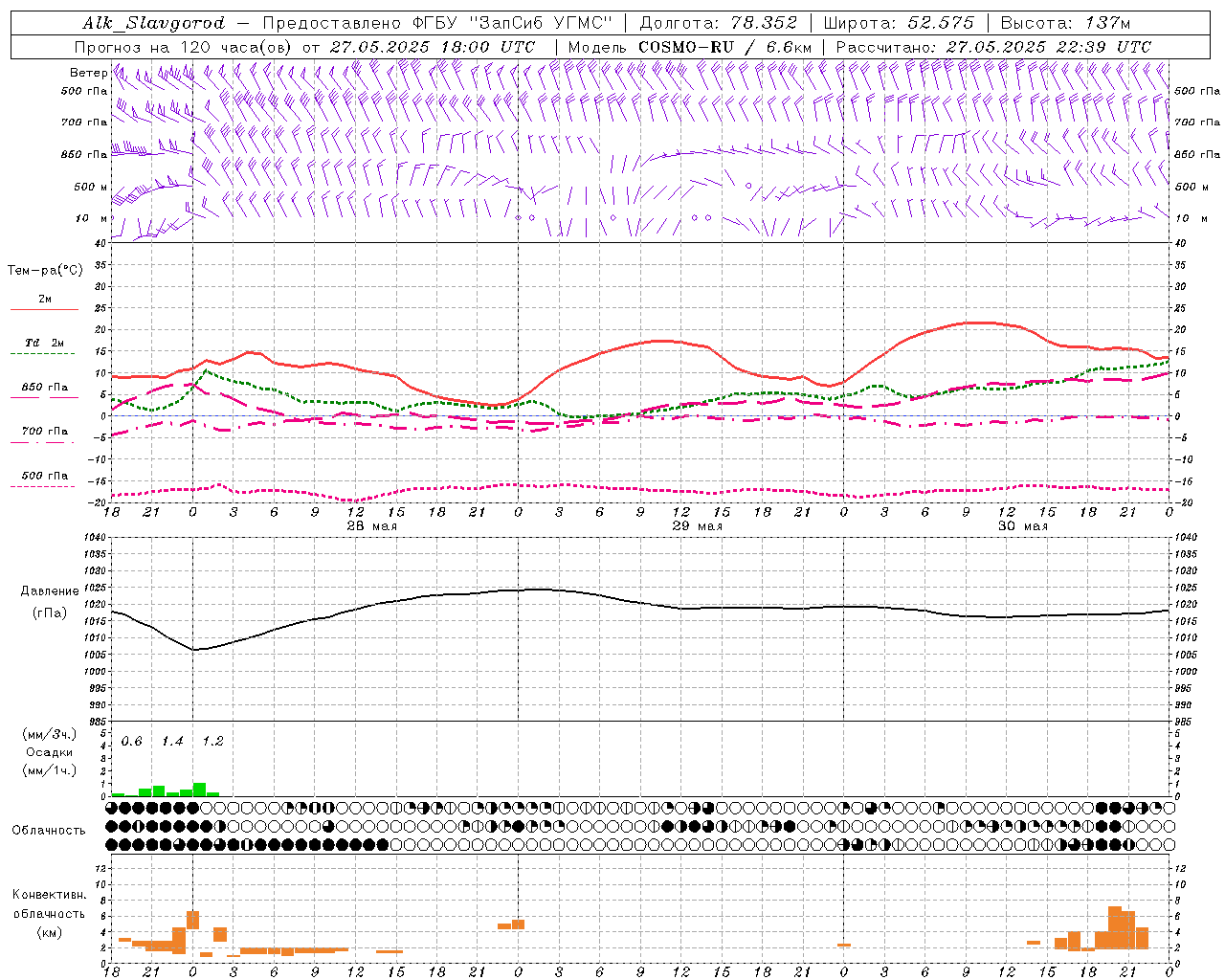Click the Модель COSMO-RU / 6.6км label
This screenshot has width=1225, height=980.
coord(690,47)
